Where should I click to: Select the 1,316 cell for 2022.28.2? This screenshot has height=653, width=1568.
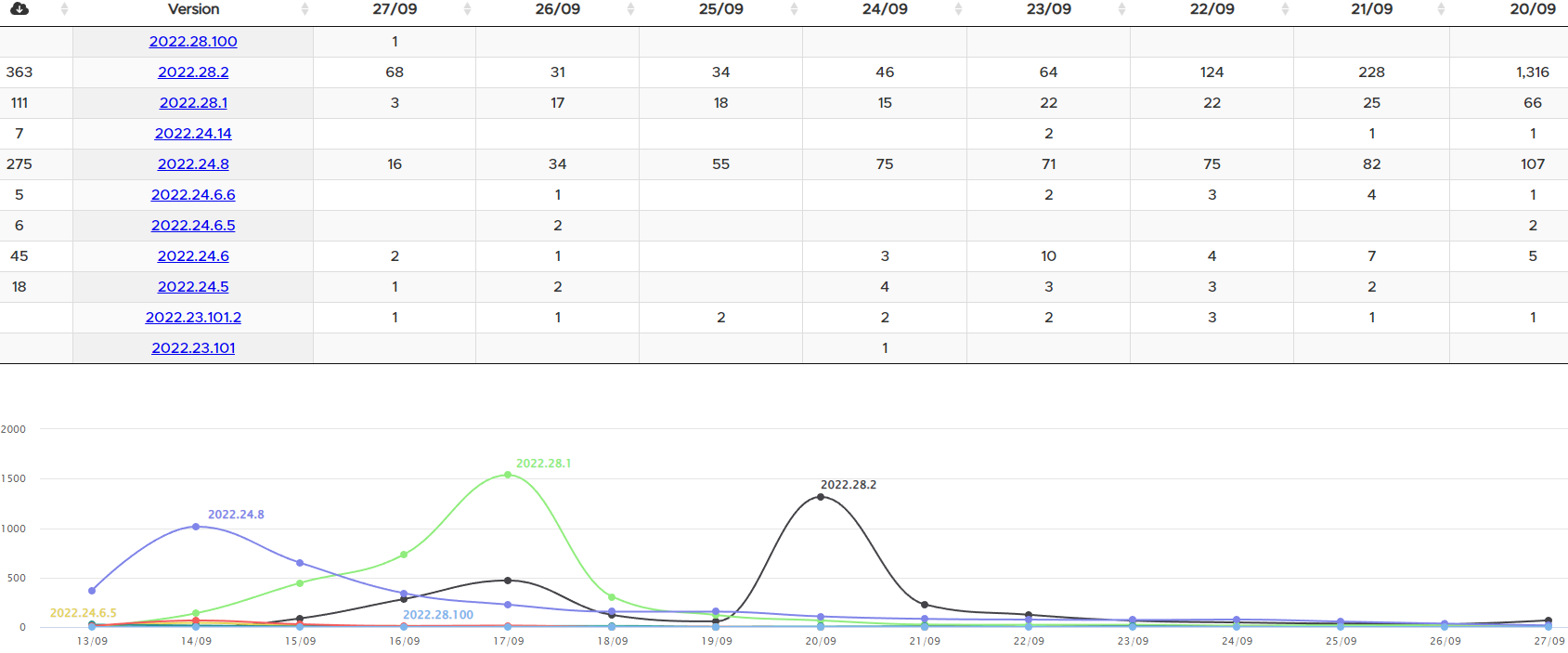(1533, 72)
